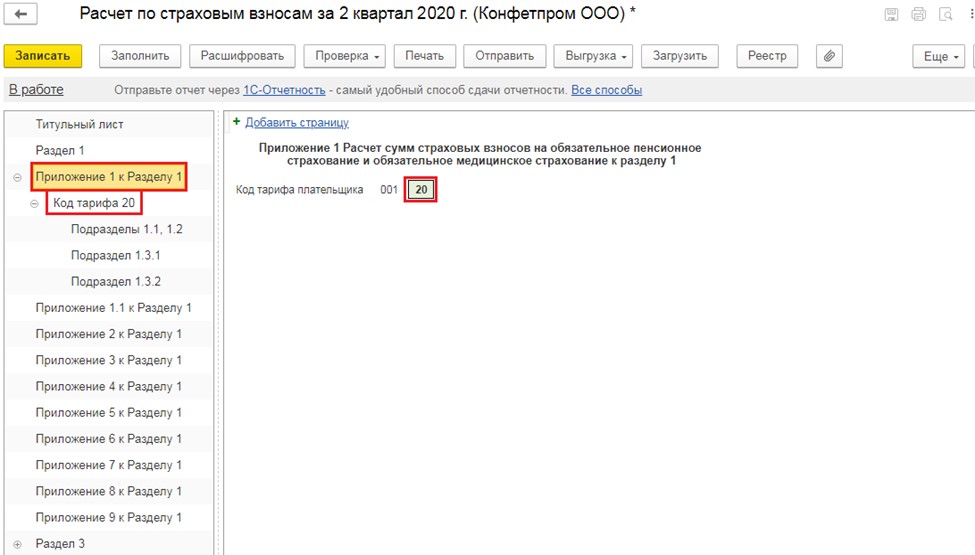
Task: Click the Отправить button
Action: (x=504, y=56)
